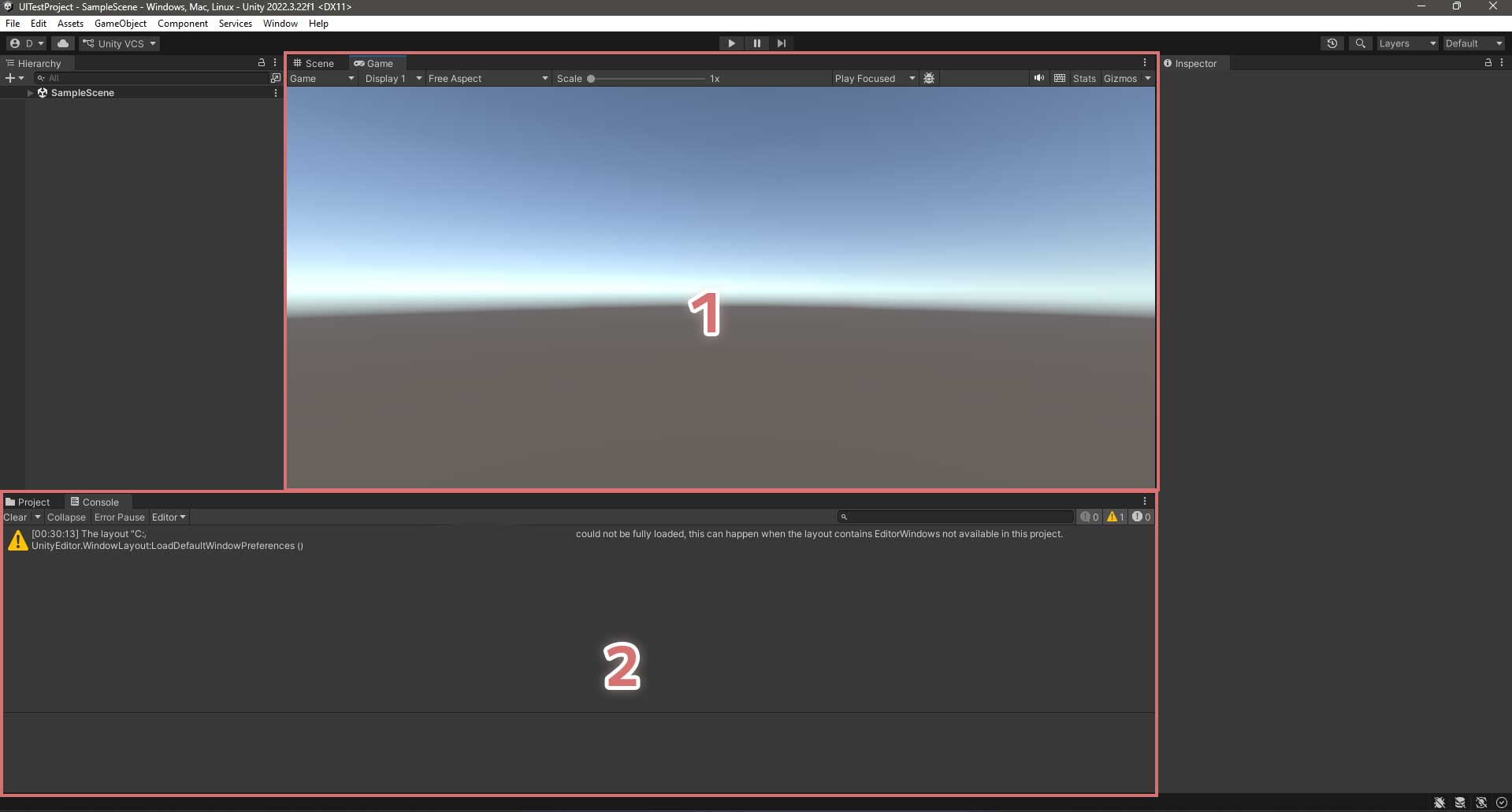
Task: Click the debugger bug icon in status bar
Action: [1440, 803]
